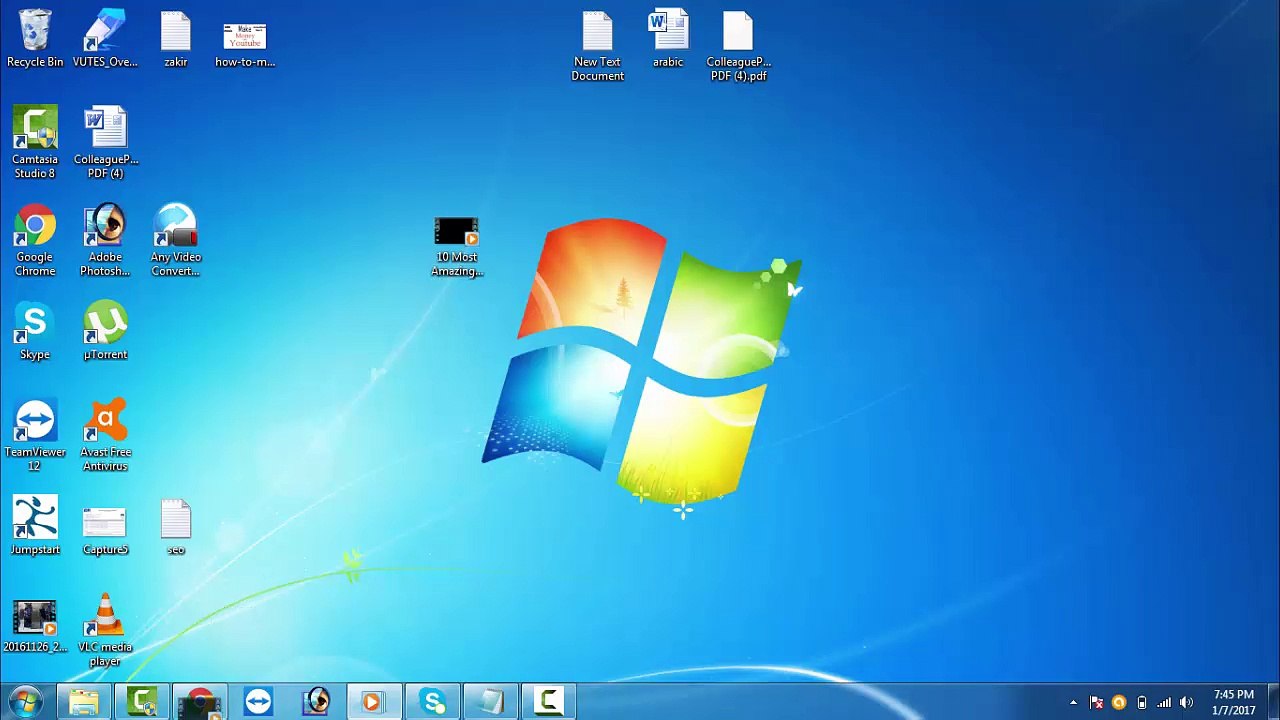Select the Skype desktop shortcut
This screenshot has width=1280, height=720.
[35, 332]
